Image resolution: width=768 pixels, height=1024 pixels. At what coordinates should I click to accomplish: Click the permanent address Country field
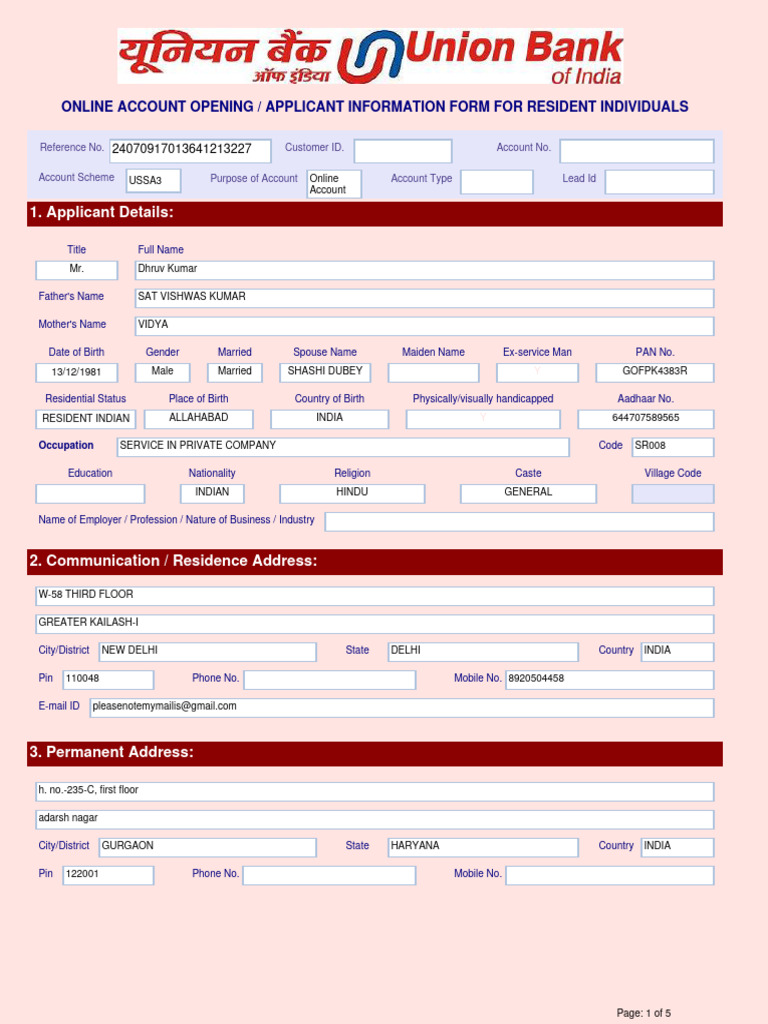pyautogui.click(x=677, y=847)
